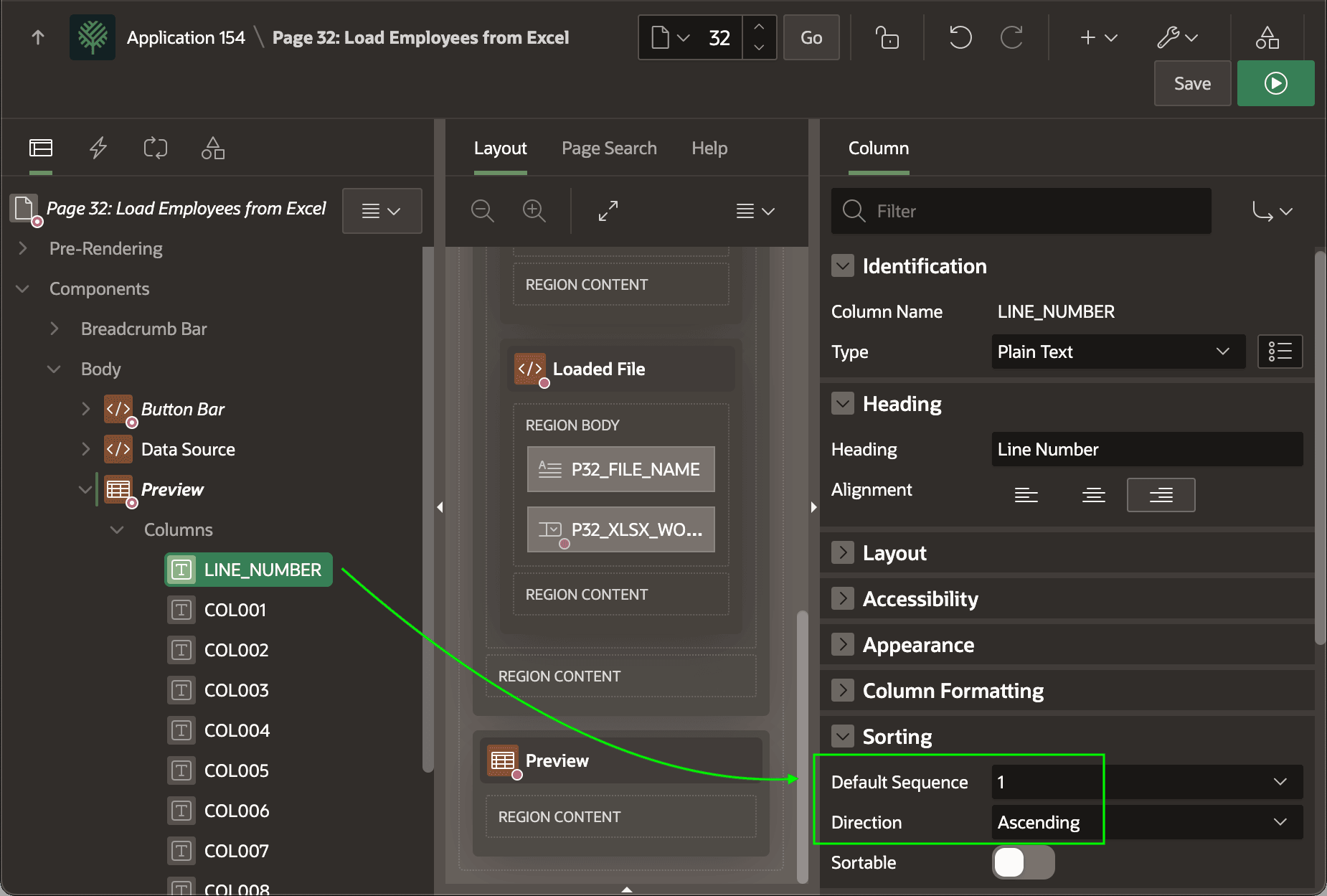1327x896 pixels.
Task: Select the Button Bar region icon
Action: (x=118, y=409)
